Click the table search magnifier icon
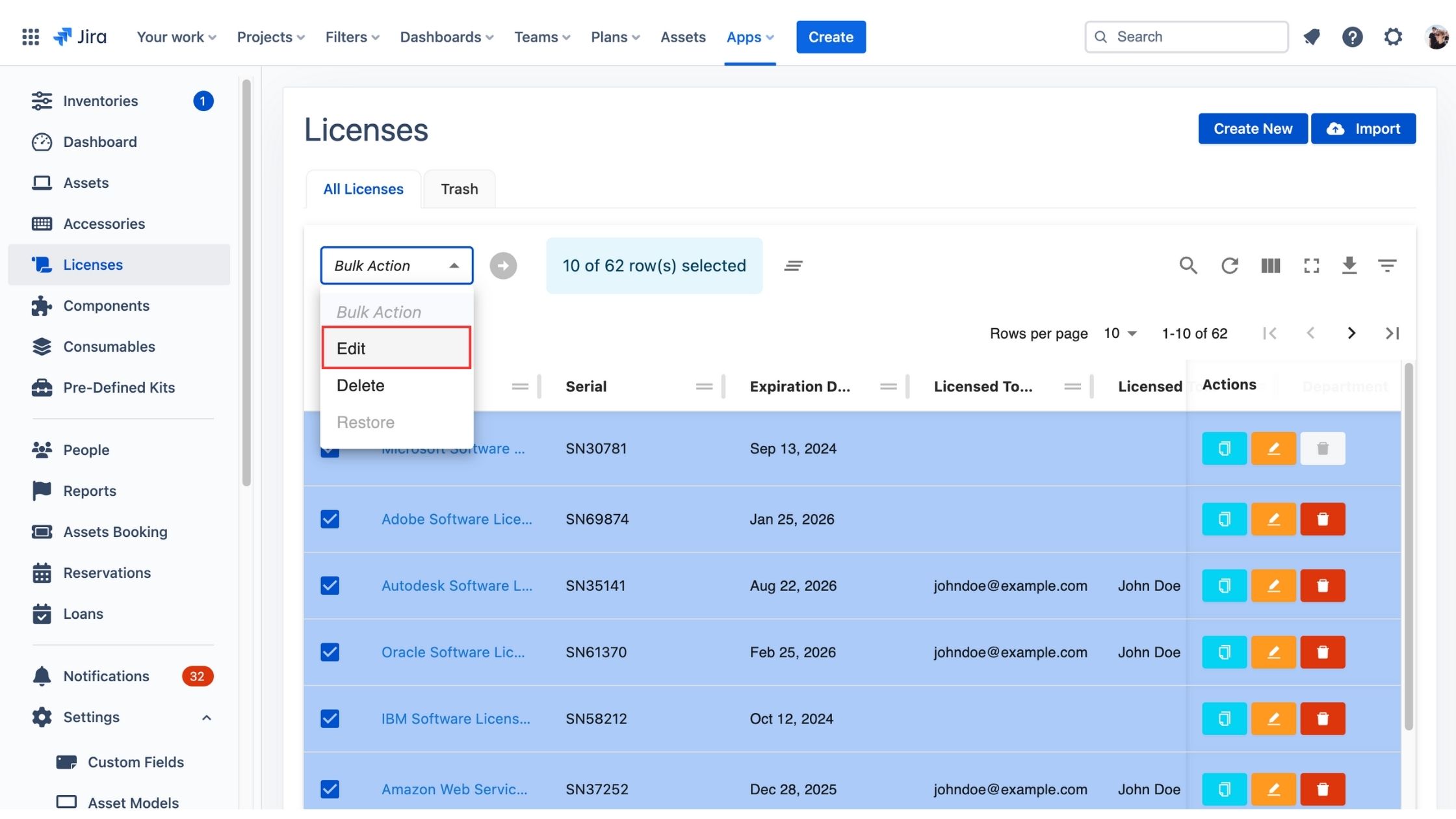This screenshot has height=819, width=1456. coord(1188,265)
